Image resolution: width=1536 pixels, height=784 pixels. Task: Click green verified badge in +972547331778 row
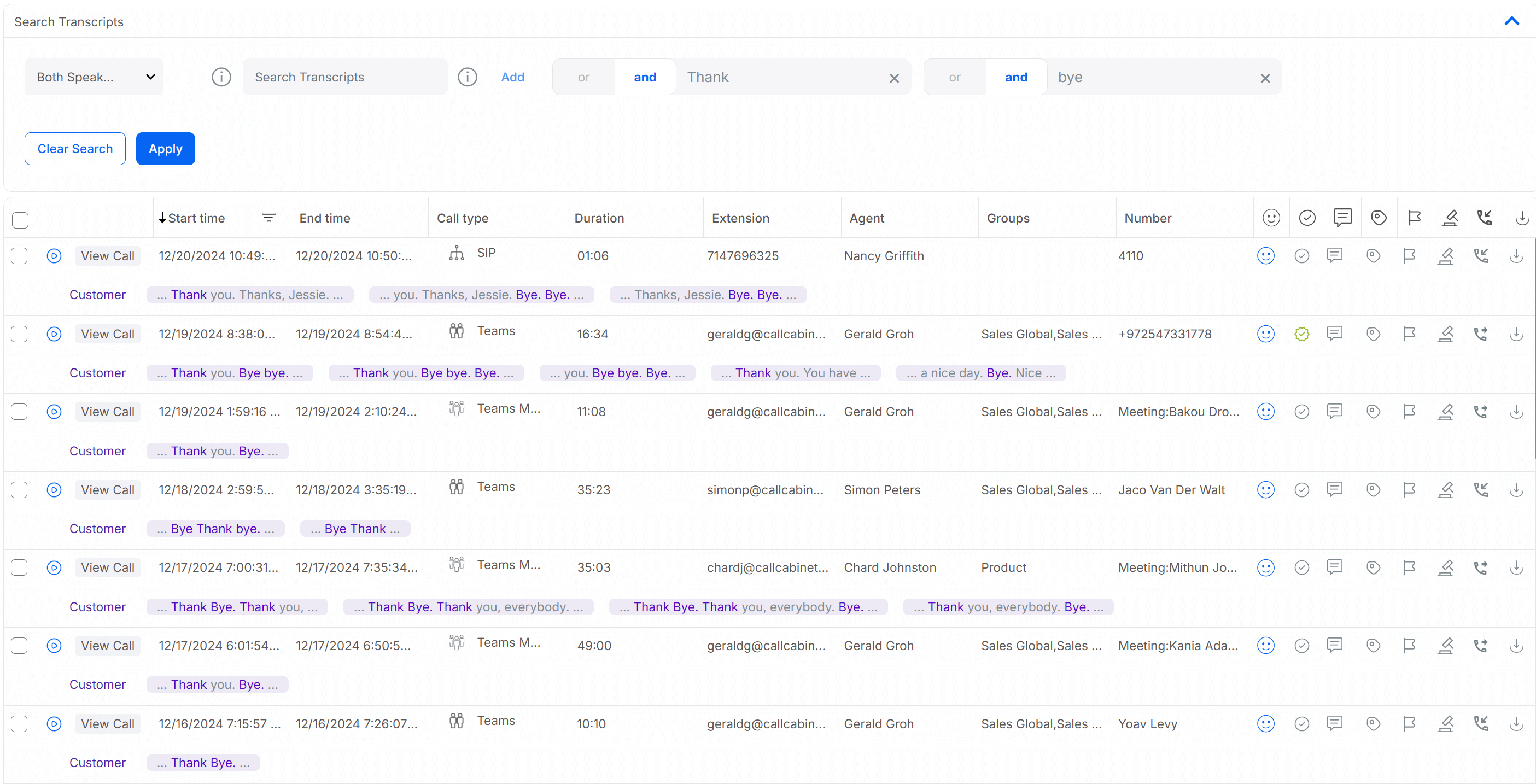(1301, 334)
